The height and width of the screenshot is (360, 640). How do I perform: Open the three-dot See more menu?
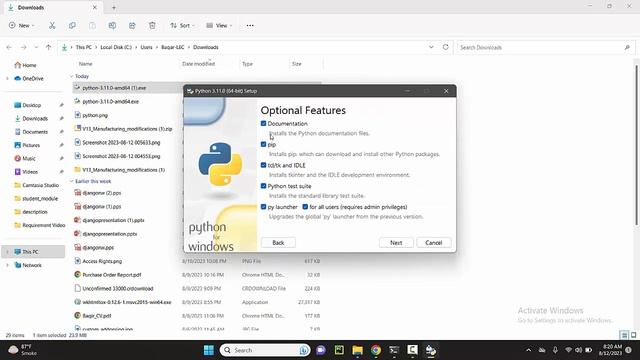(x=250, y=25)
